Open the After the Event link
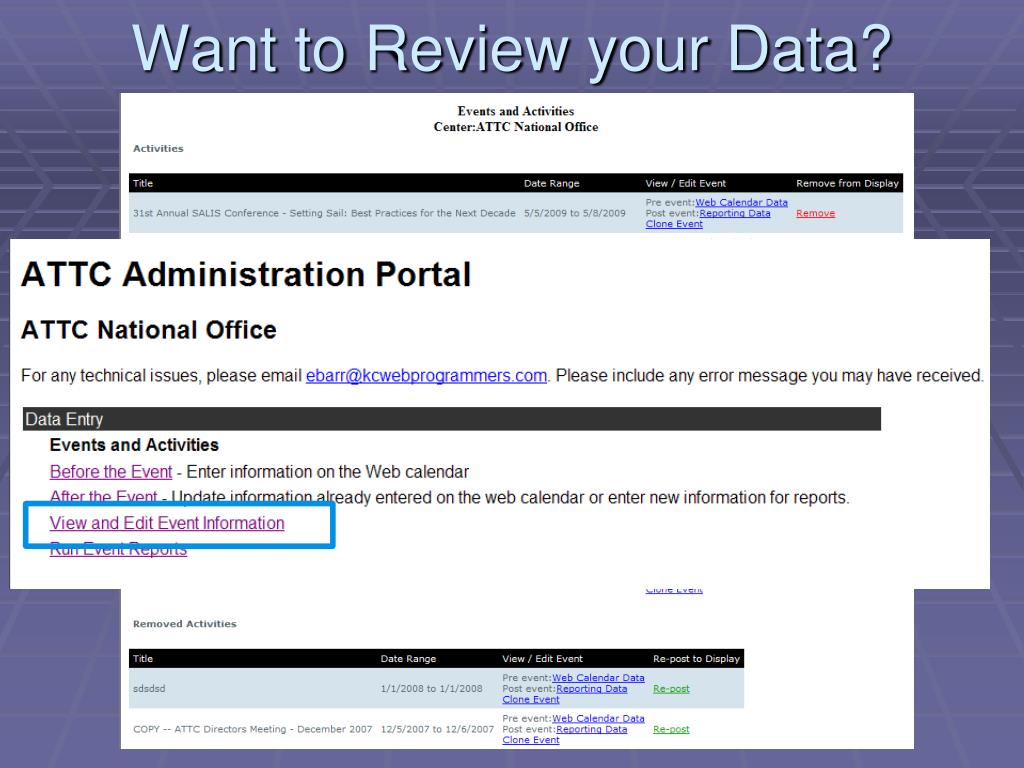Viewport: 1024px width, 768px height. (103, 496)
